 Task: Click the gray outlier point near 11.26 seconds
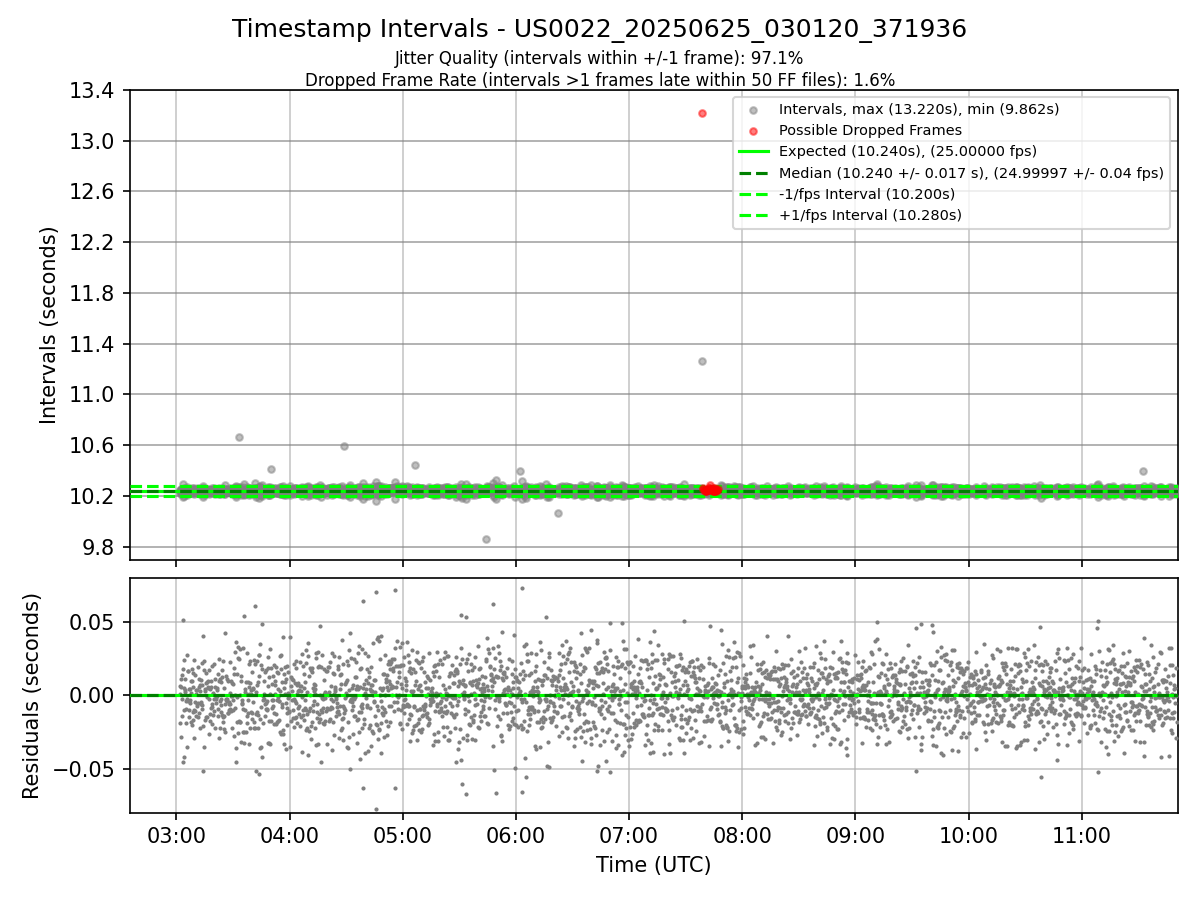tap(702, 361)
